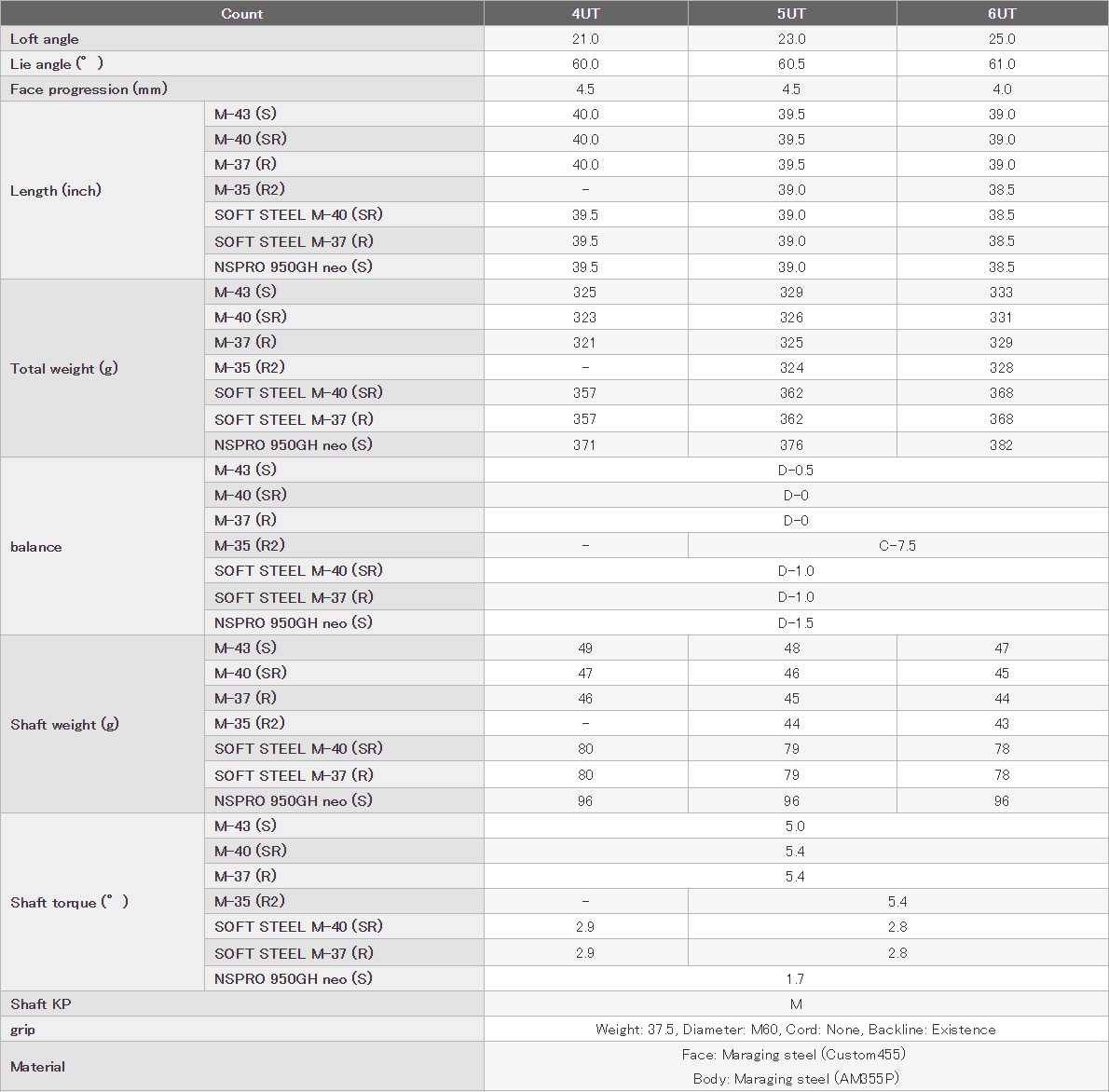Click the balance category cell
1109x1092 pixels.
point(36,547)
